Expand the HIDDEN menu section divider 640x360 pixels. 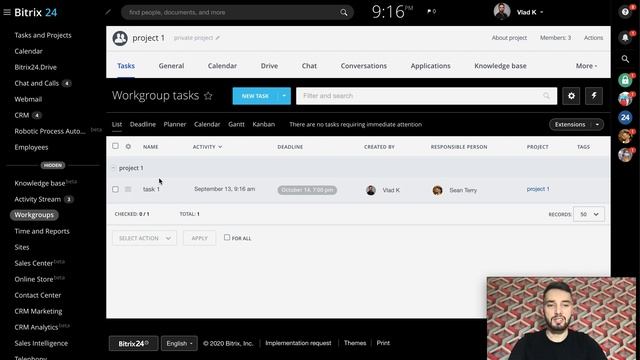53,165
